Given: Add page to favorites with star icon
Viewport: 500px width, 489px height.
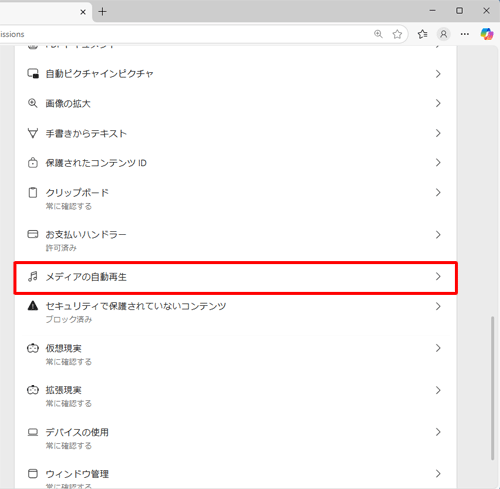Looking at the screenshot, I should click(397, 34).
